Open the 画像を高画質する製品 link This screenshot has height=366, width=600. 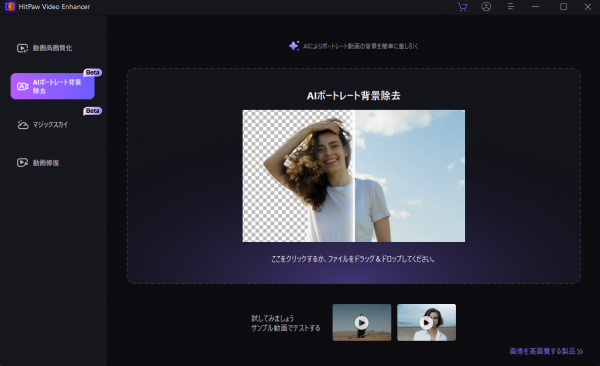point(546,351)
